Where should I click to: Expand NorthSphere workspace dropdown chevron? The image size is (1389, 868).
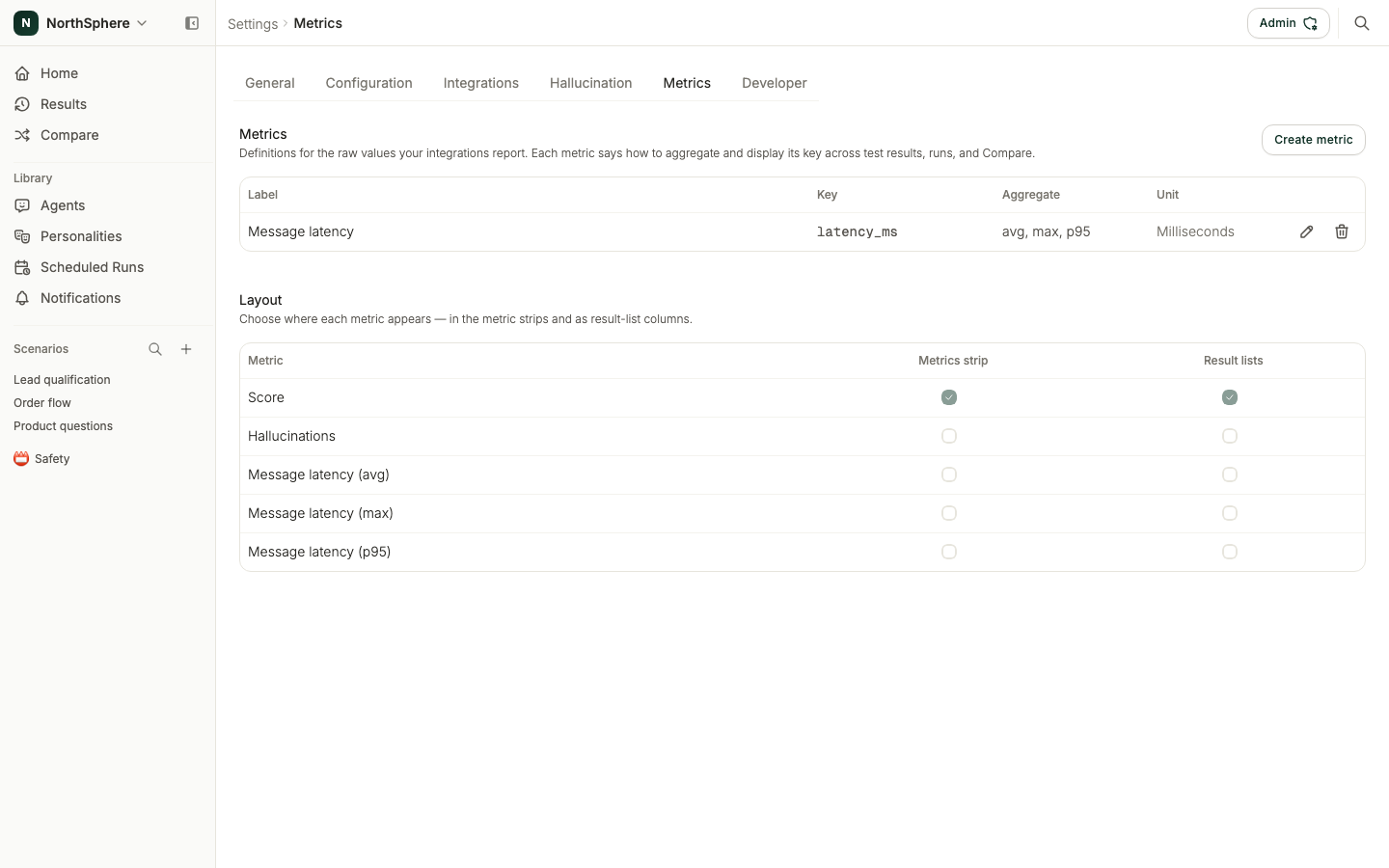[143, 23]
